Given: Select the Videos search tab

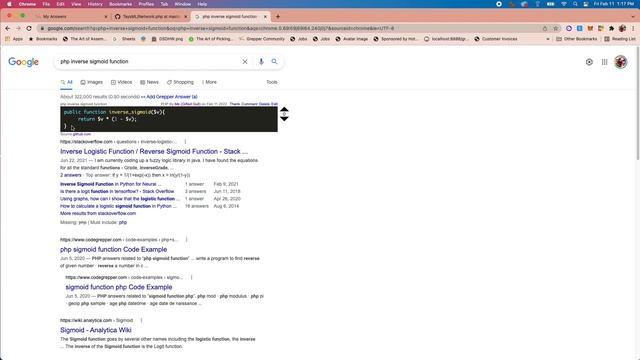Looking at the screenshot, I should 122,82.
